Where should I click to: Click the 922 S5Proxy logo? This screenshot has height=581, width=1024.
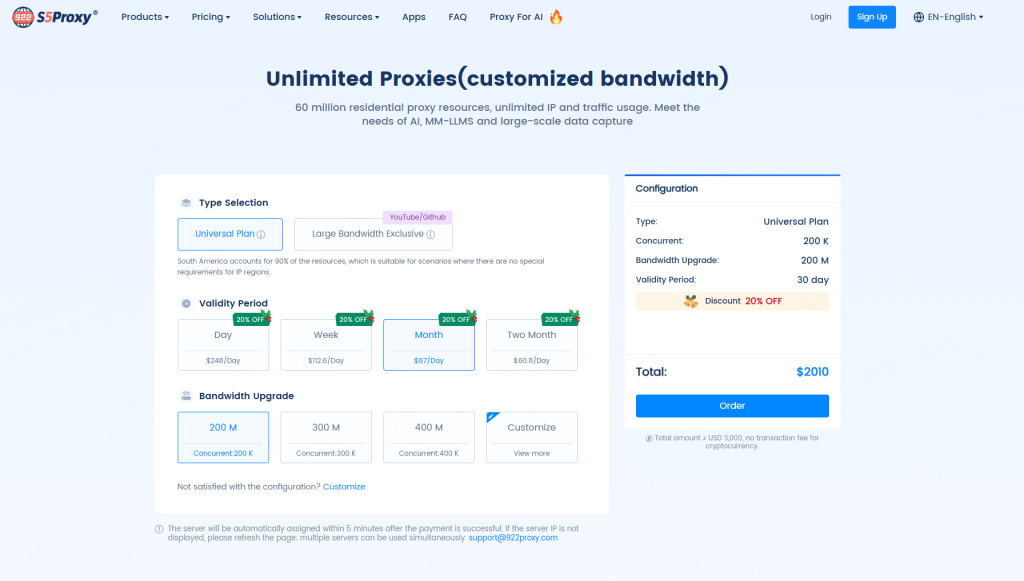click(x=55, y=17)
